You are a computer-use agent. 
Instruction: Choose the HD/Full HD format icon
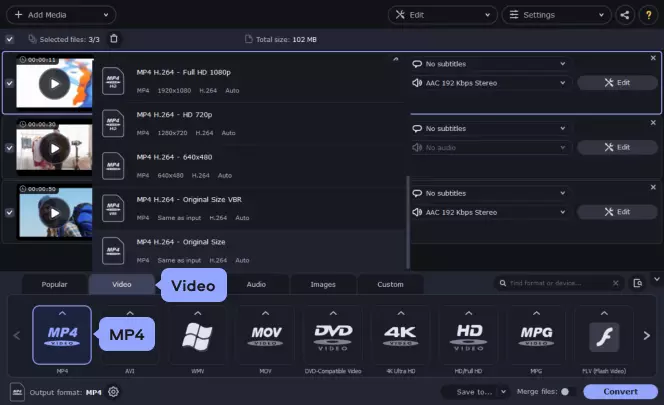[x=468, y=335]
